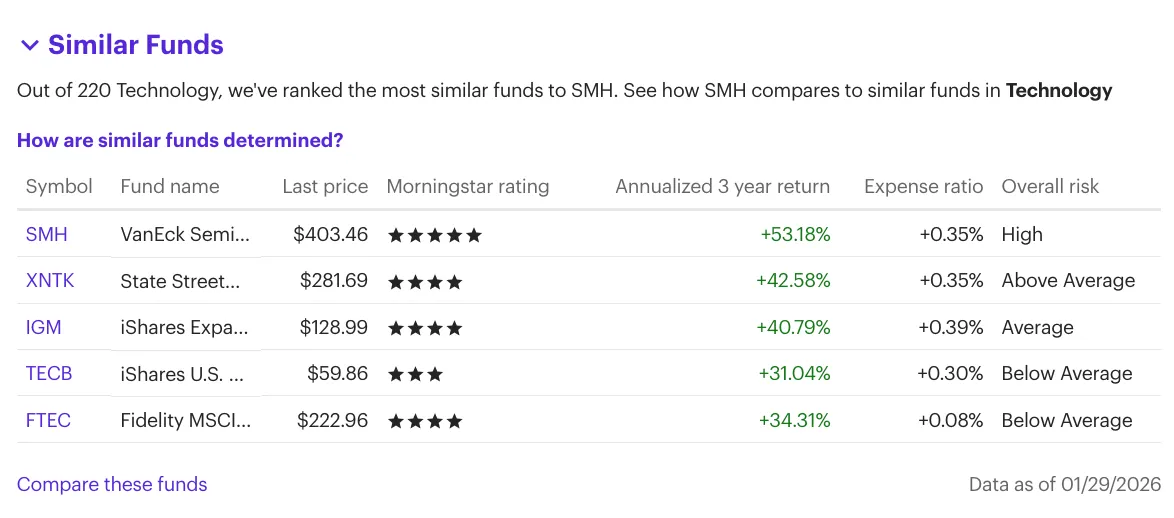Open the SMH symbol link
Viewport: 1174px width, 518px height.
(46, 234)
